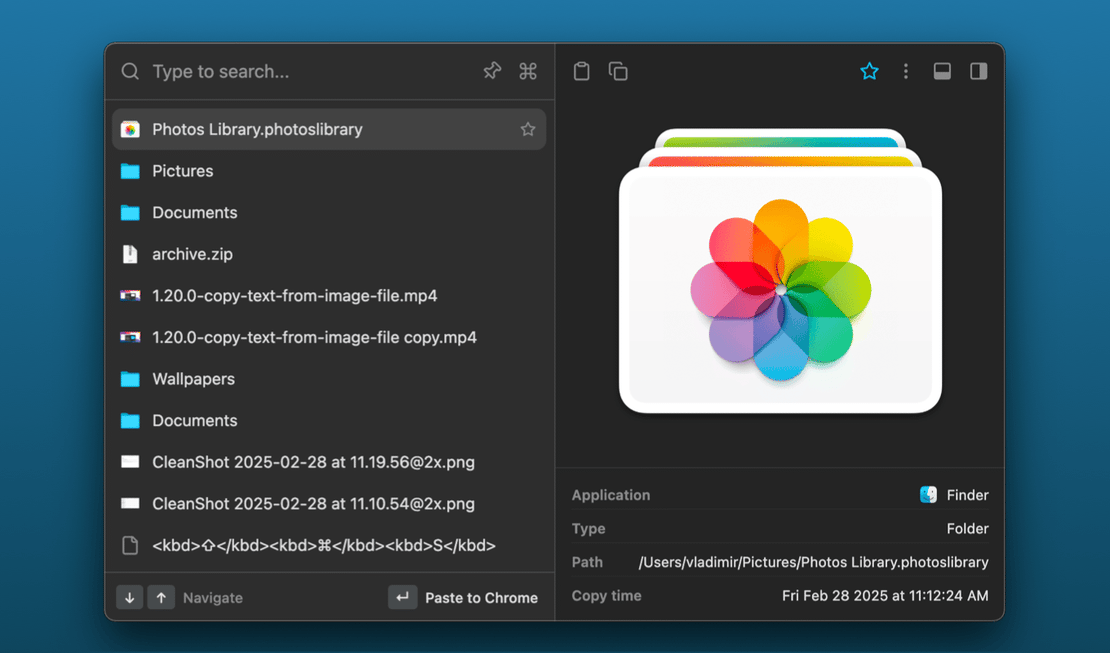Click the copy item icon
Image resolution: width=1110 pixels, height=653 pixels.
tap(618, 71)
